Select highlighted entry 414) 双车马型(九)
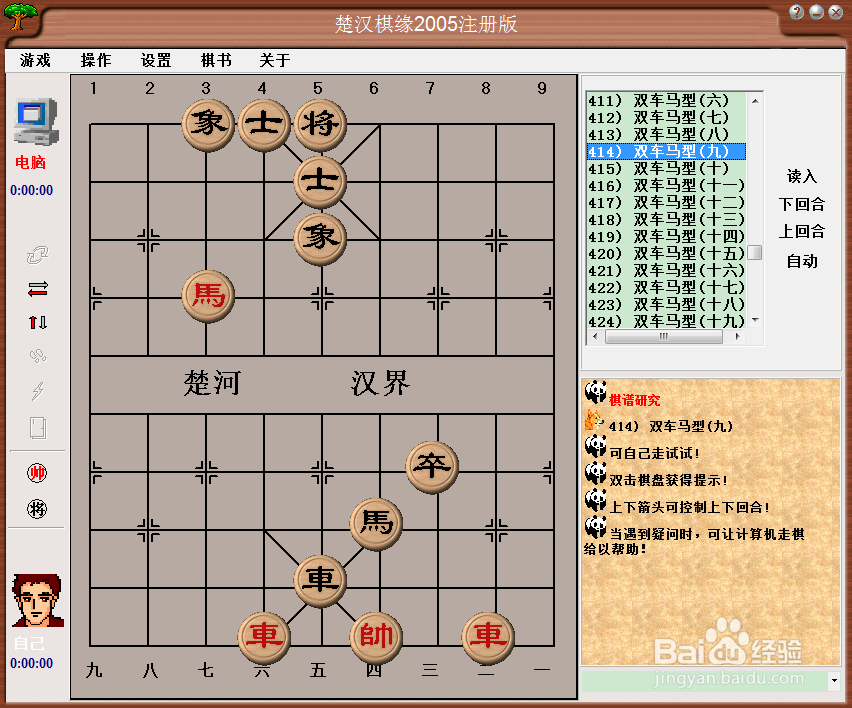The image size is (852, 708). click(x=666, y=152)
